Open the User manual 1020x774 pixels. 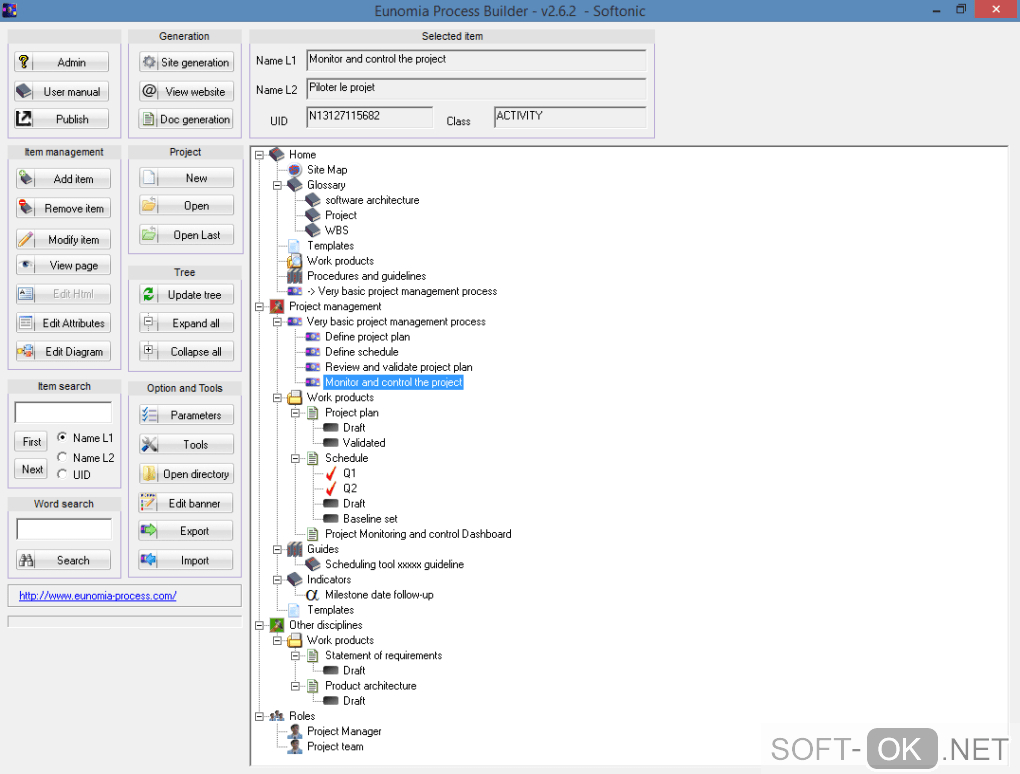[x=61, y=92]
